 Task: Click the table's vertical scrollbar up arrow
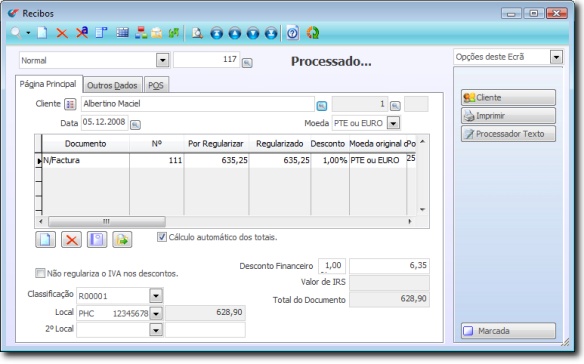tap(422, 142)
